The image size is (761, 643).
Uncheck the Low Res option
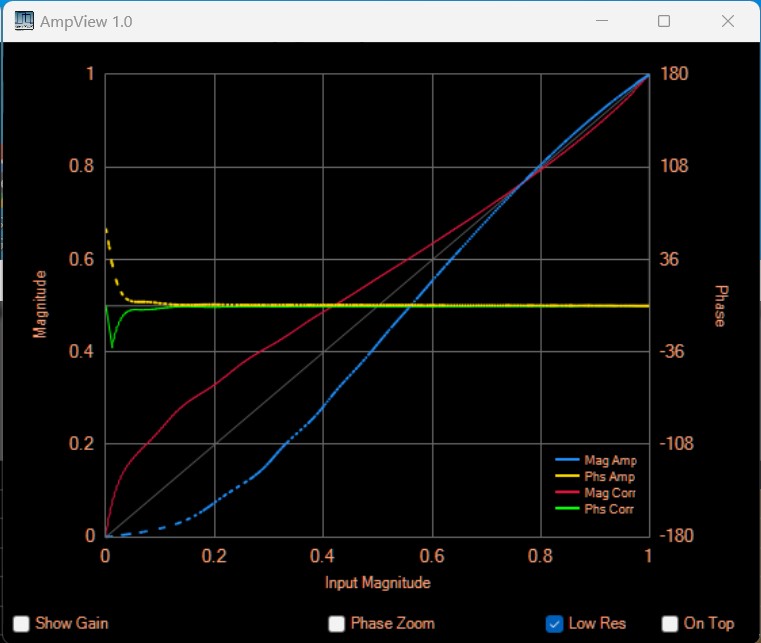pos(554,623)
